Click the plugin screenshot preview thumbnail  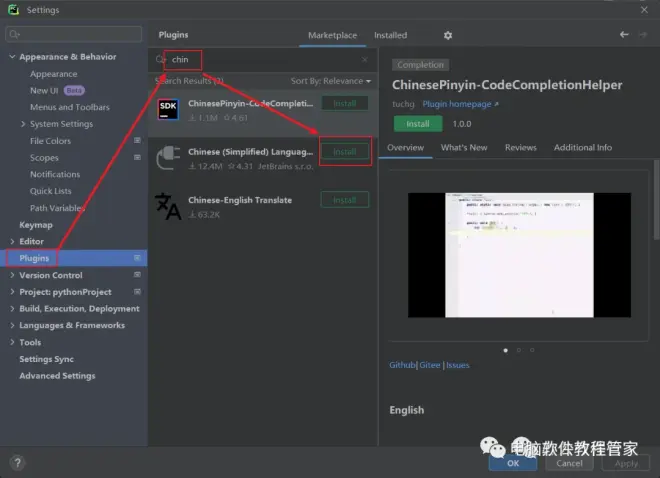coord(519,255)
